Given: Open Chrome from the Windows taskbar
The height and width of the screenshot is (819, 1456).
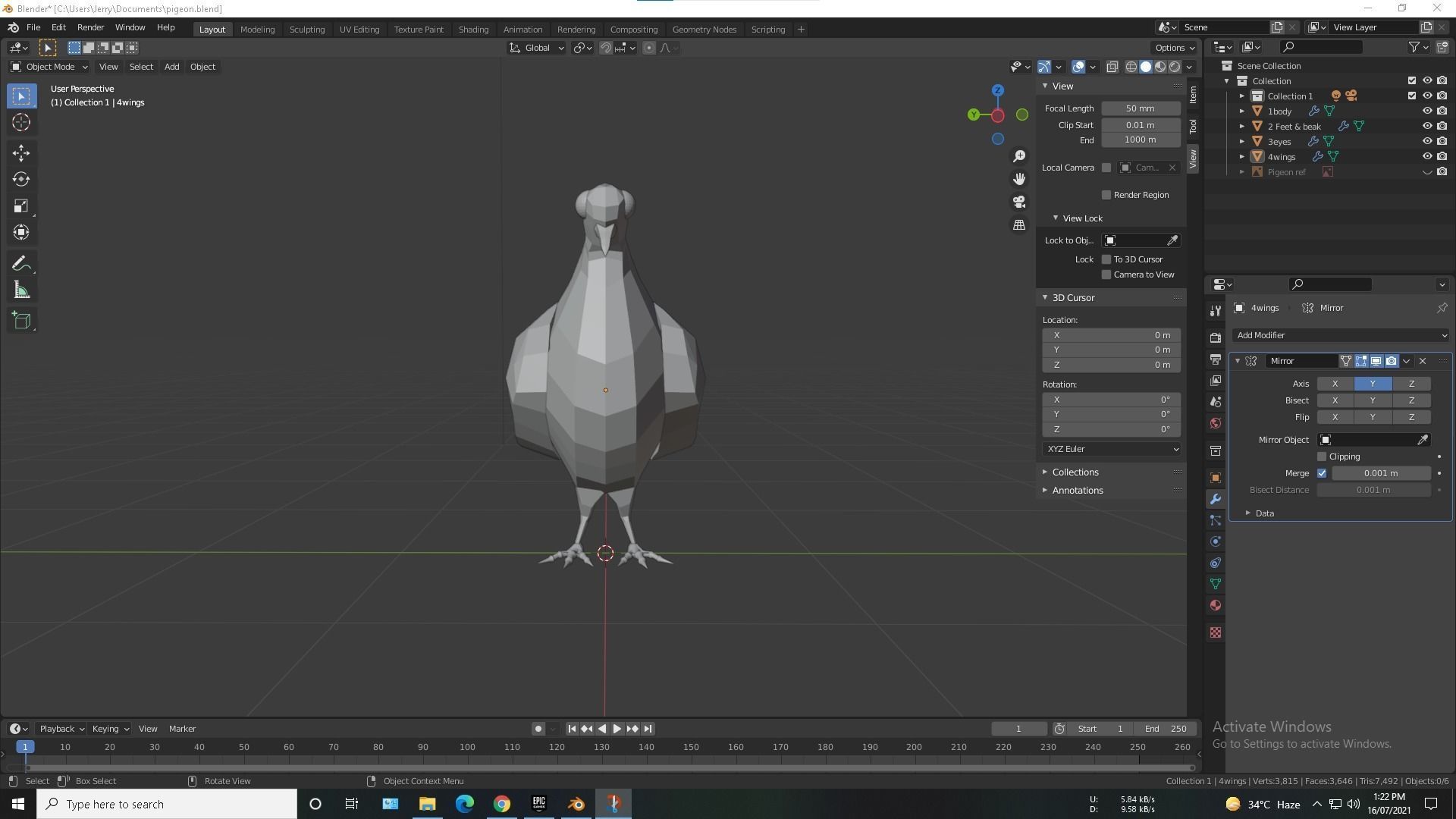Looking at the screenshot, I should 502,804.
